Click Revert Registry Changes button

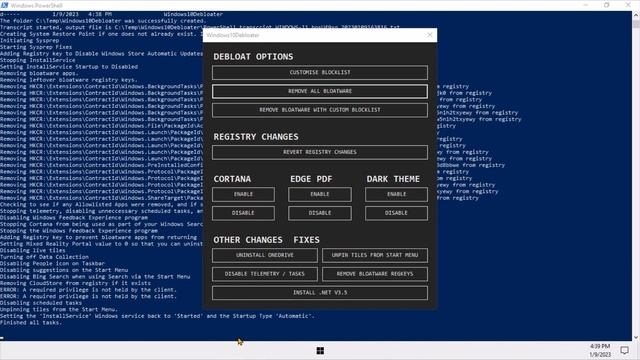(320, 152)
